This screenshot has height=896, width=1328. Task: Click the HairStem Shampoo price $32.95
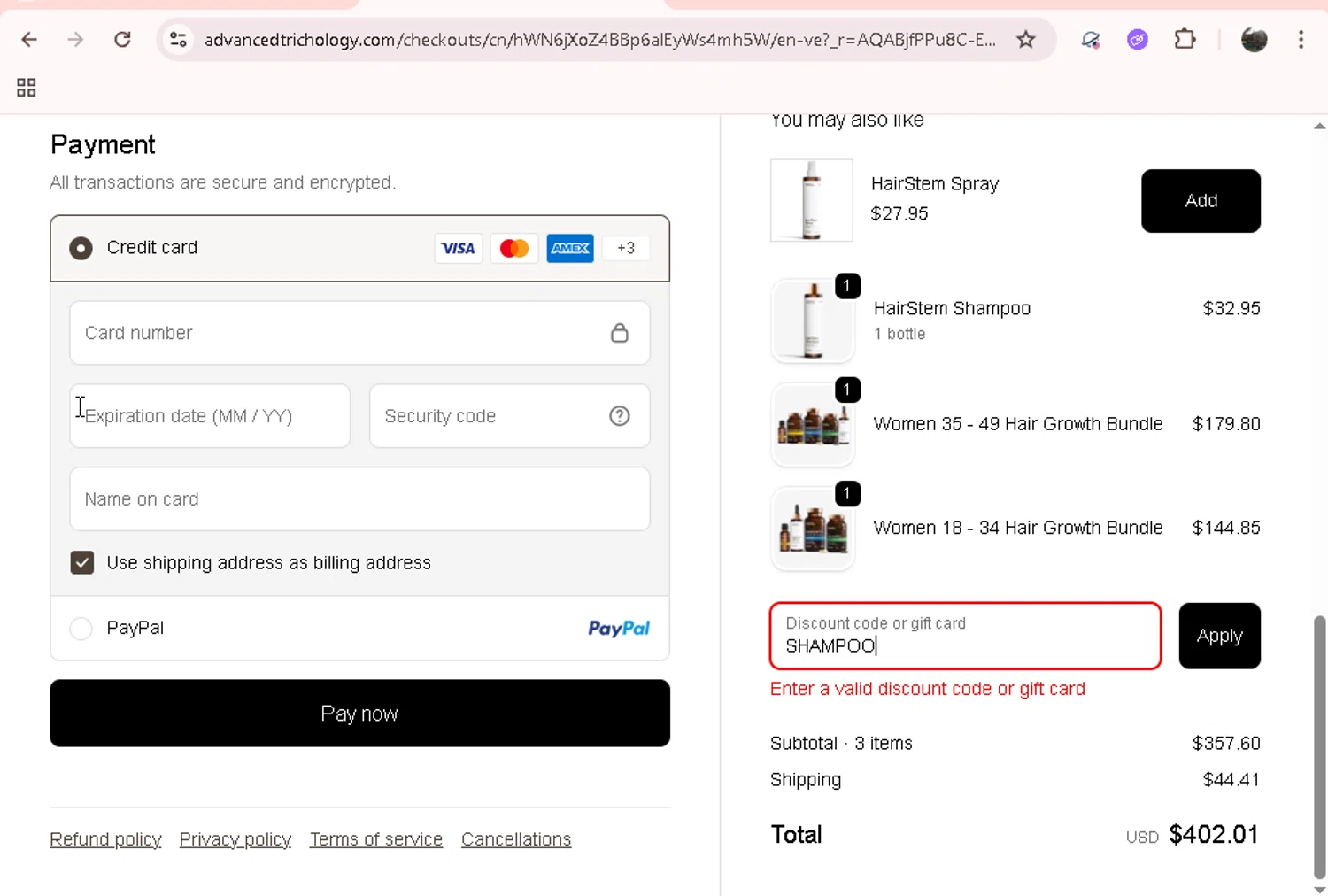(1231, 308)
